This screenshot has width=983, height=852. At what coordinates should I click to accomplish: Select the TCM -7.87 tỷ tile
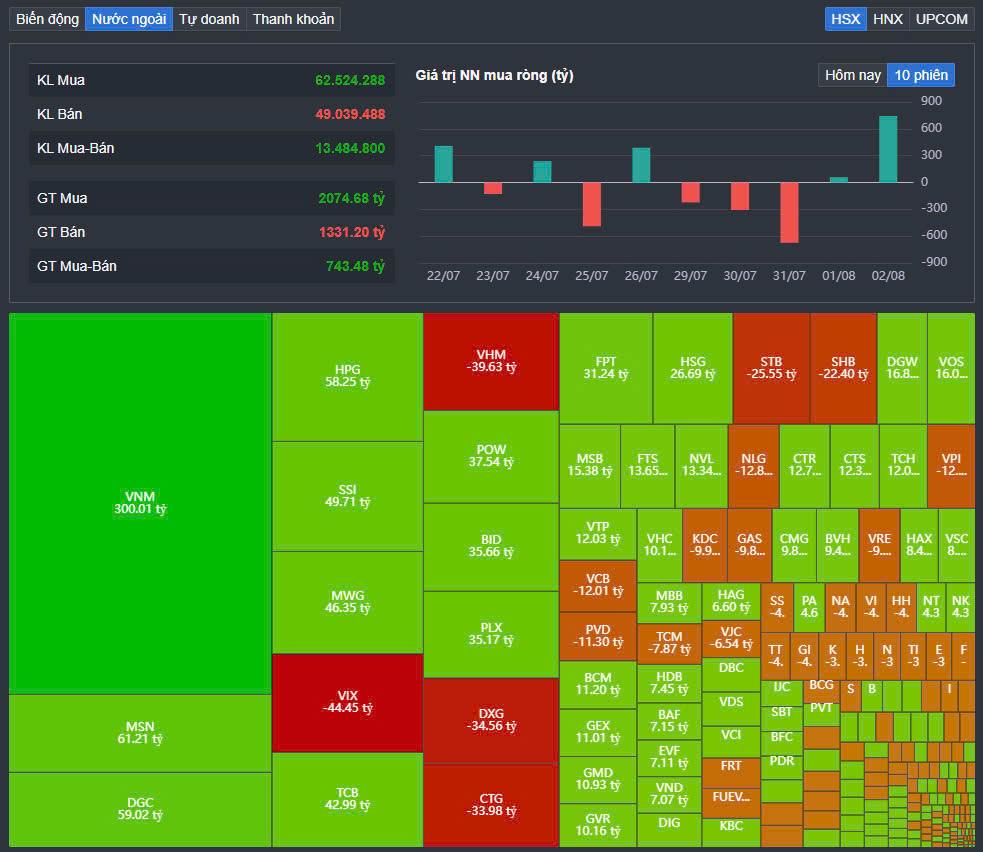click(x=669, y=644)
